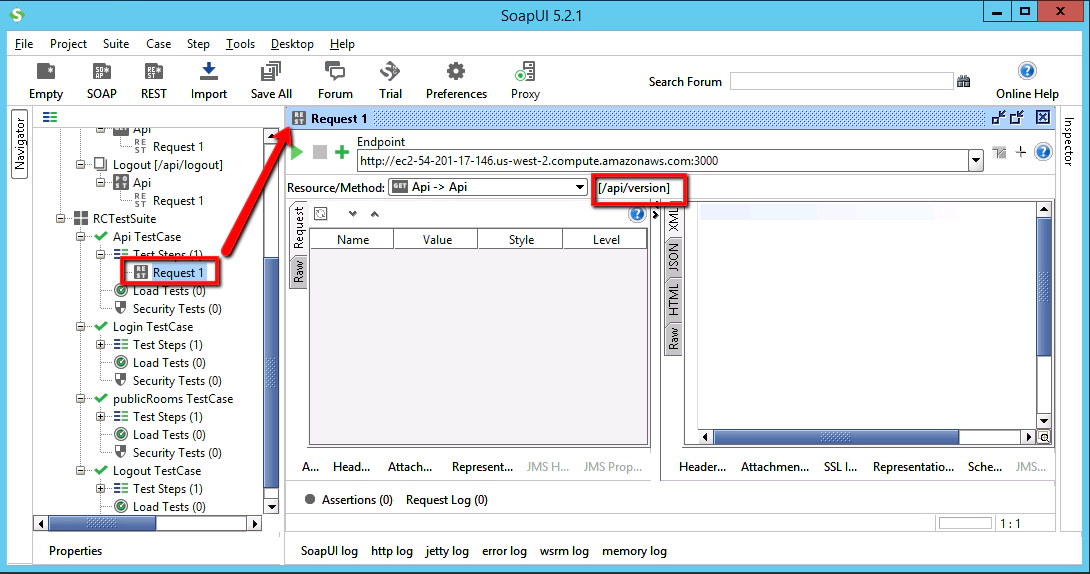1090x574 pixels.
Task: Open the http log tab
Action: click(391, 551)
